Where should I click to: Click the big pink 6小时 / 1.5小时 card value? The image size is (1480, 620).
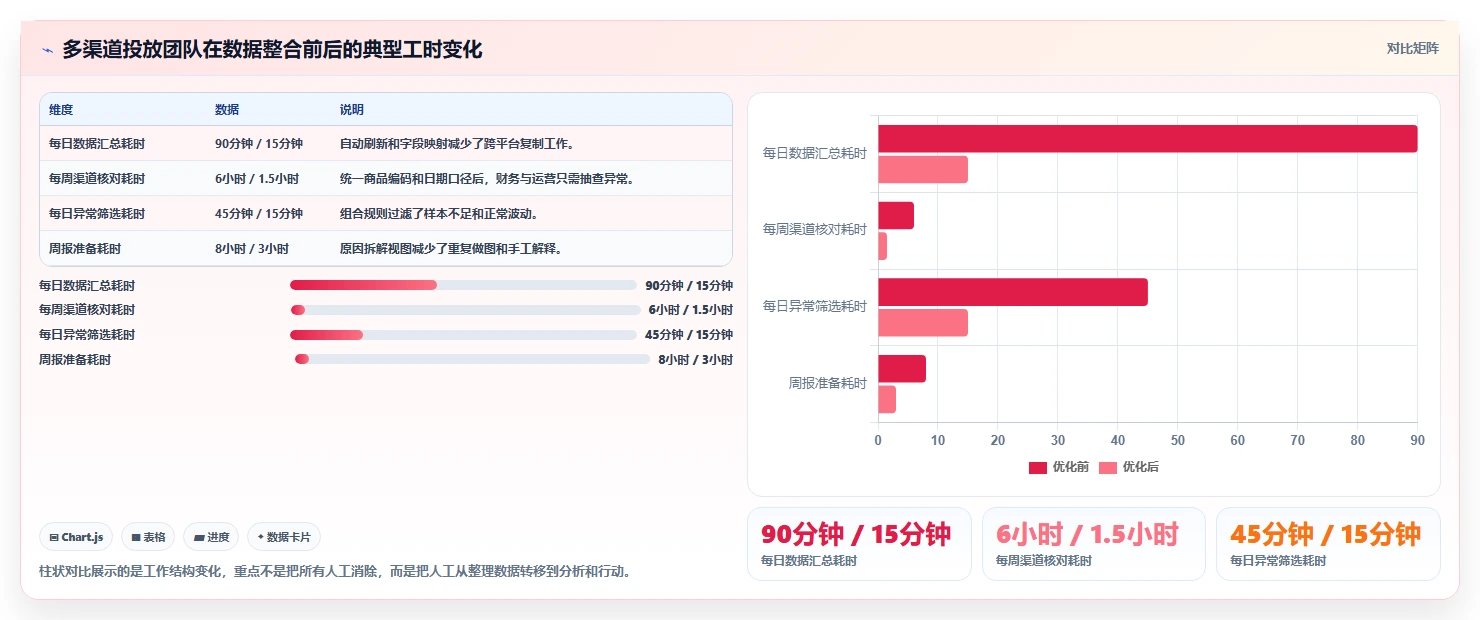pyautogui.click(x=1088, y=534)
